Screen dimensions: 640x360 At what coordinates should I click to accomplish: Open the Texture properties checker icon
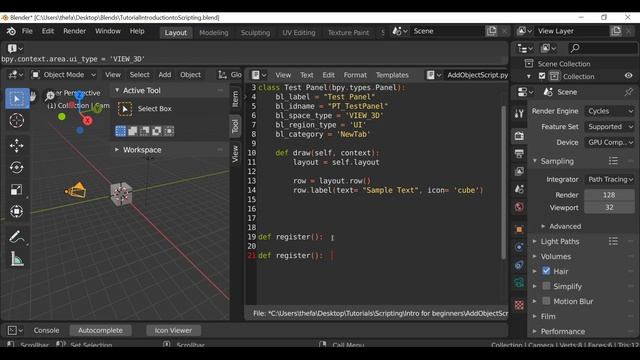(519, 305)
